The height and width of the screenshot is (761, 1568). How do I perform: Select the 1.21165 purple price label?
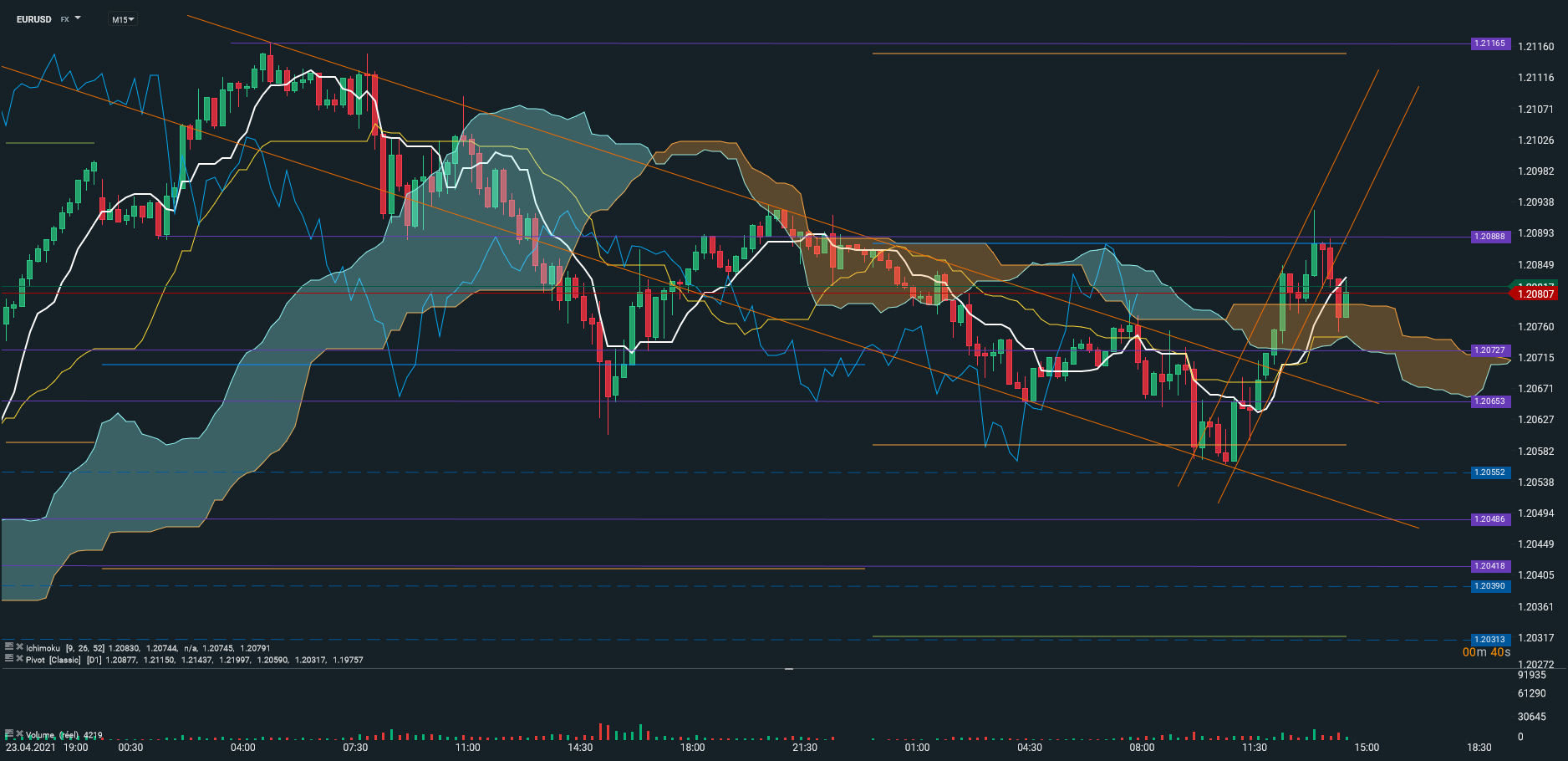pos(1489,43)
